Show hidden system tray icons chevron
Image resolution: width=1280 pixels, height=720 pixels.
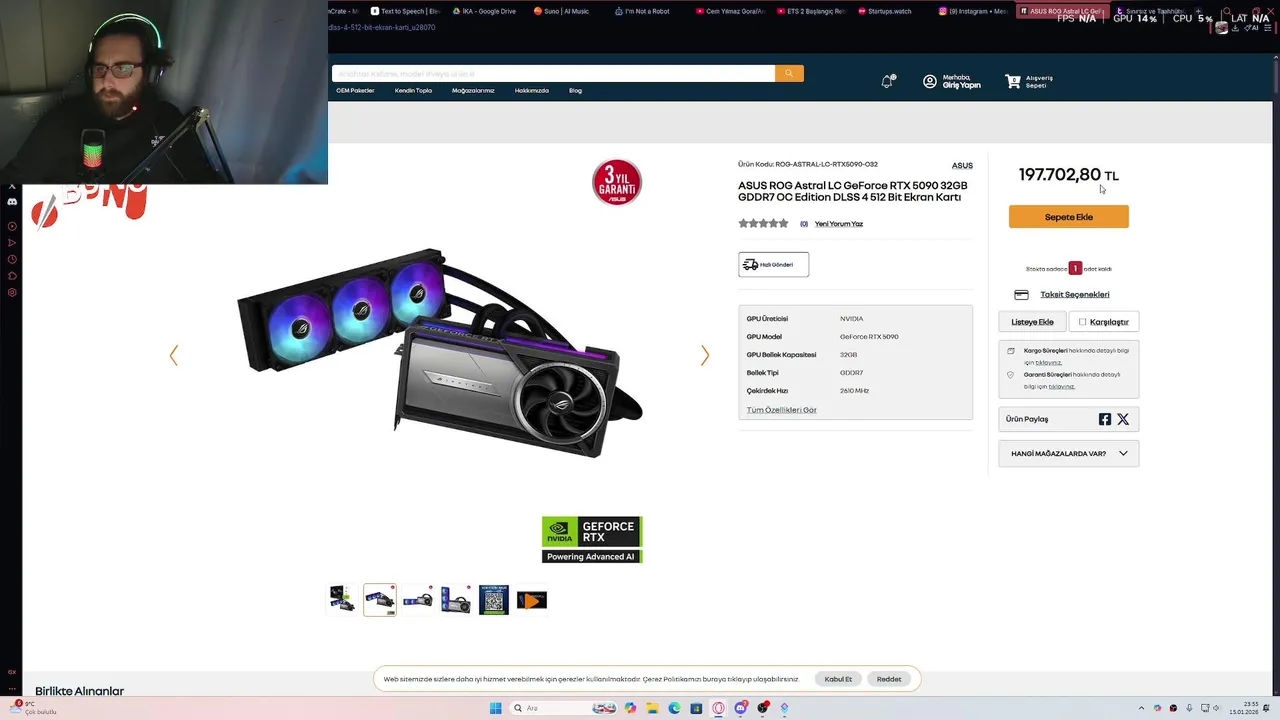[1141, 708]
